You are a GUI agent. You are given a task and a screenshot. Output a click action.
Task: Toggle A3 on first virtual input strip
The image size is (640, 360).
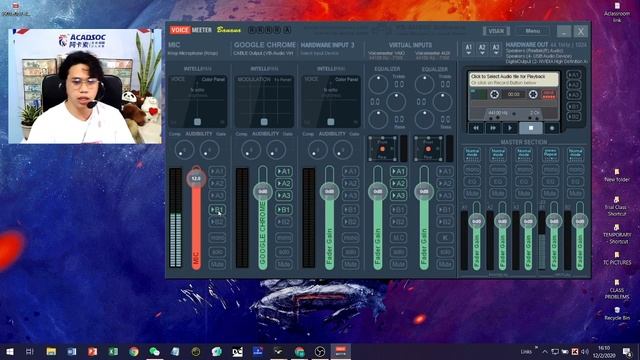tap(398, 196)
